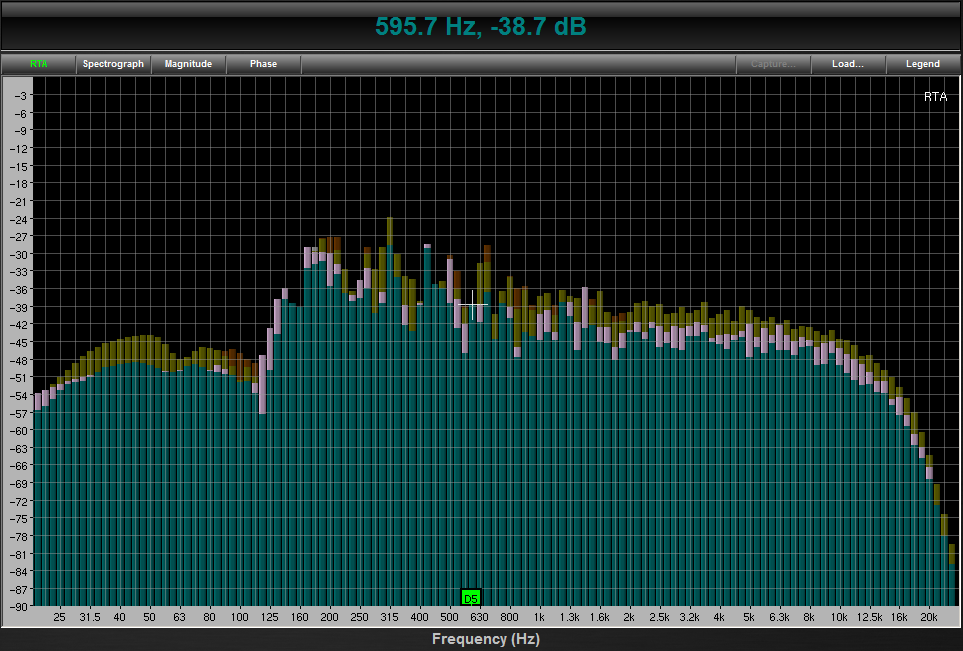
Task: Click the 25 Hz frequency axis label
Action: pyautogui.click(x=60, y=617)
